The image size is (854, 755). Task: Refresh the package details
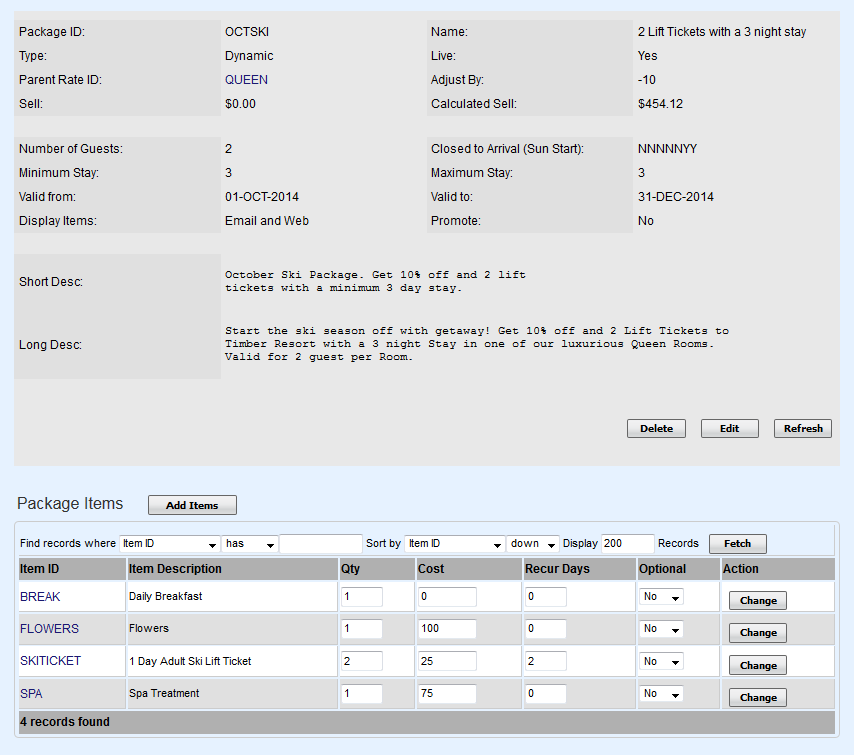coord(802,428)
